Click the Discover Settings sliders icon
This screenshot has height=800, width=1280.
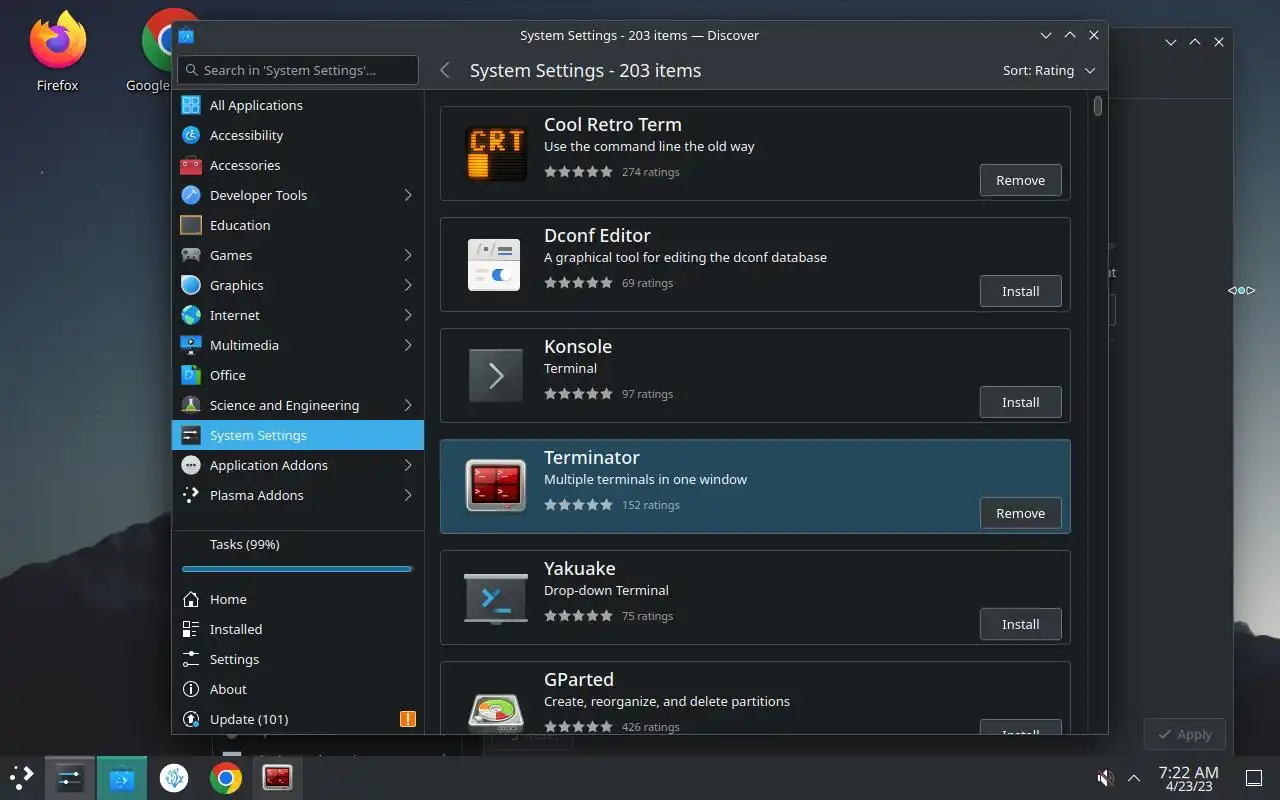(x=191, y=659)
